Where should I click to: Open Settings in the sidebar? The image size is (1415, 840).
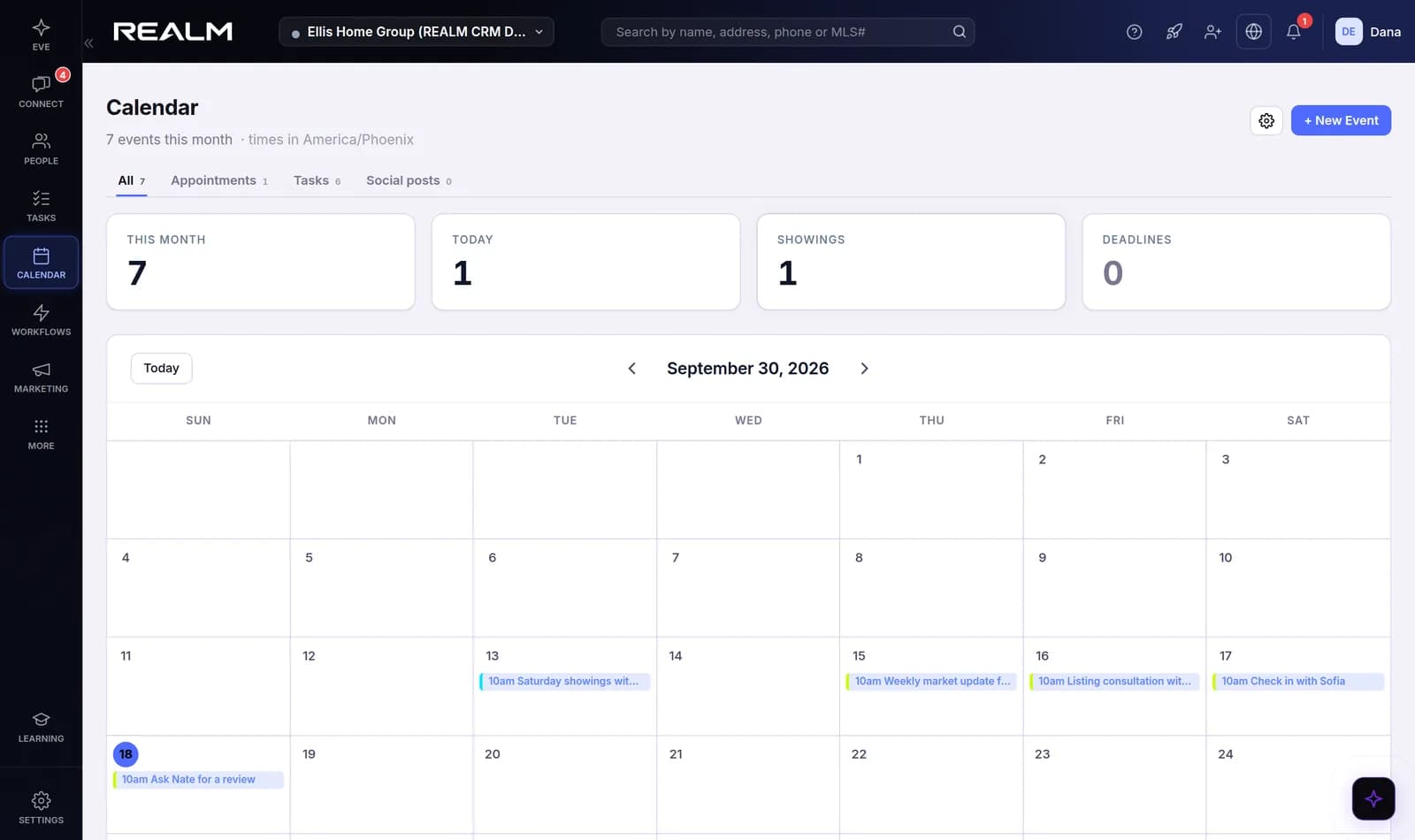[41, 807]
